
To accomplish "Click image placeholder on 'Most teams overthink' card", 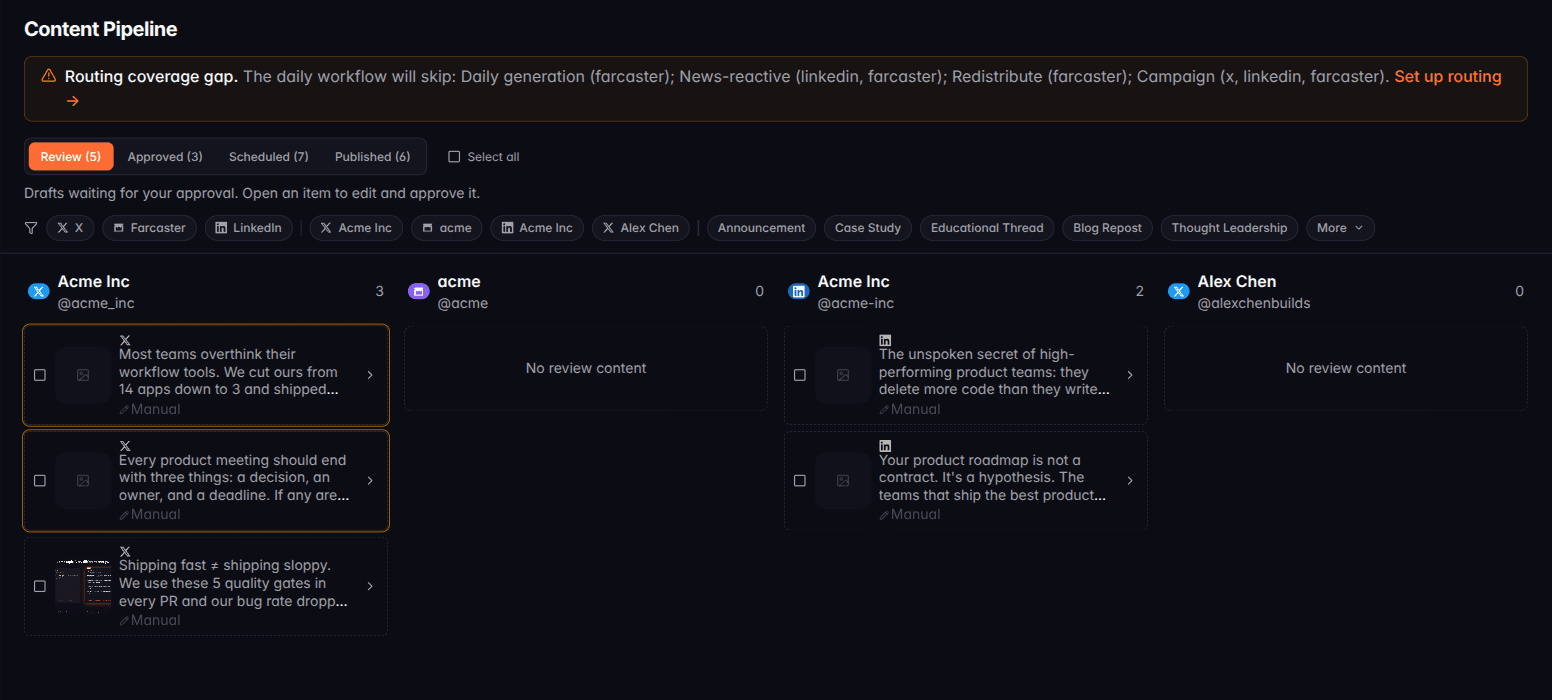I will 83,375.
